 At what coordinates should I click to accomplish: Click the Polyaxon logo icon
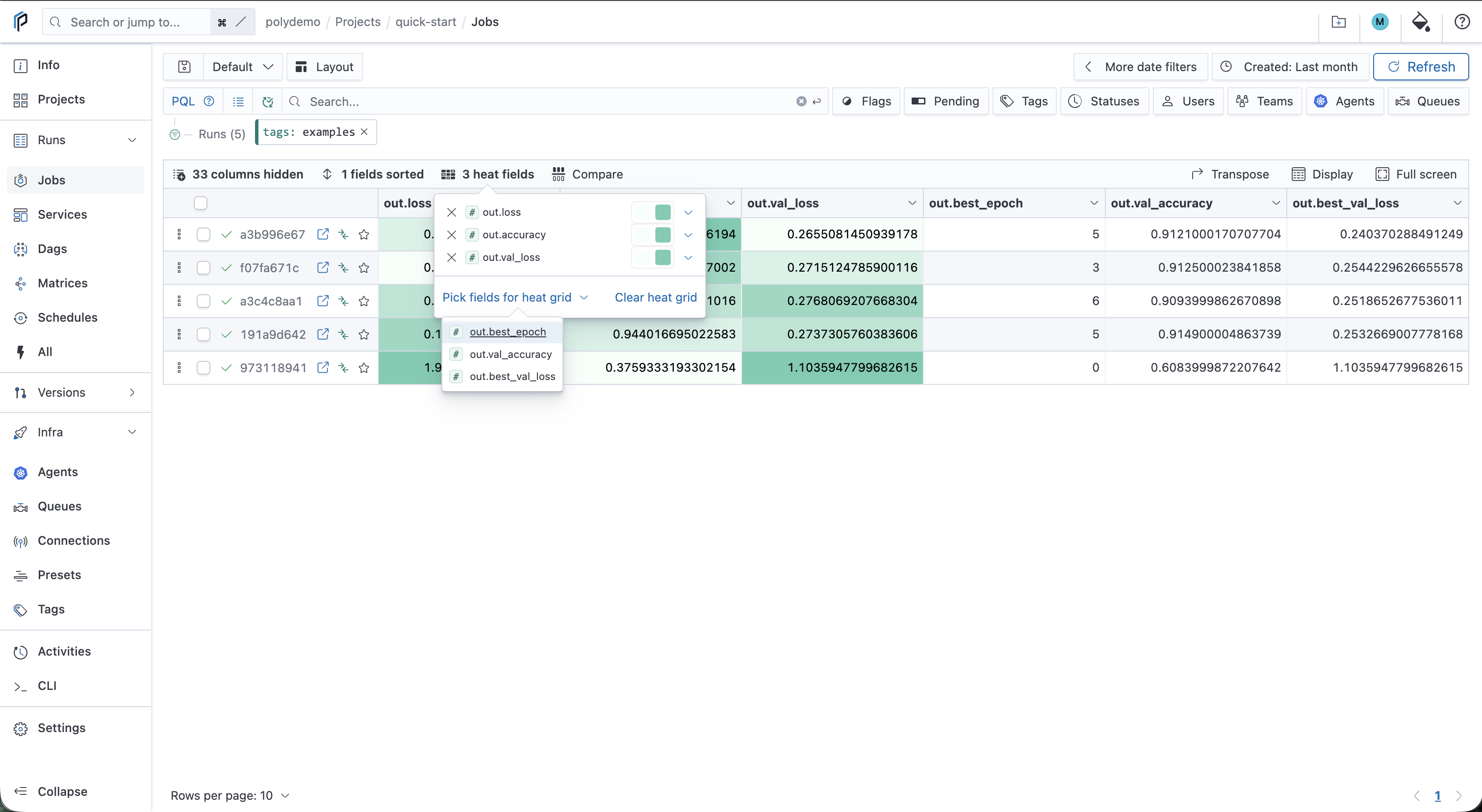(x=21, y=22)
